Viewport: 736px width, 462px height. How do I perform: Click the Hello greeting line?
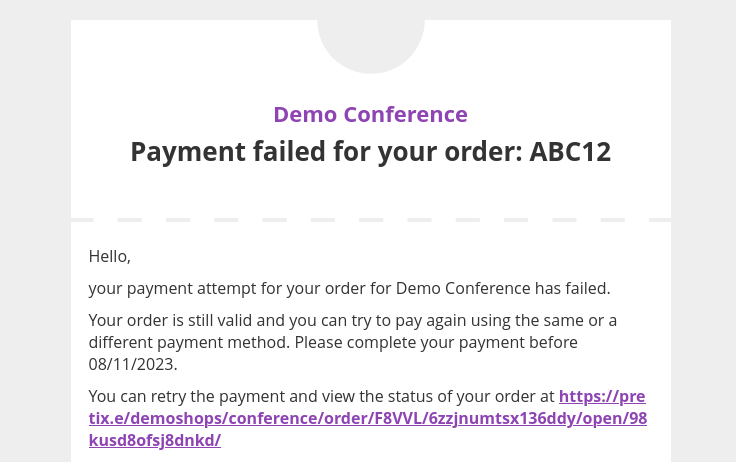(x=110, y=256)
